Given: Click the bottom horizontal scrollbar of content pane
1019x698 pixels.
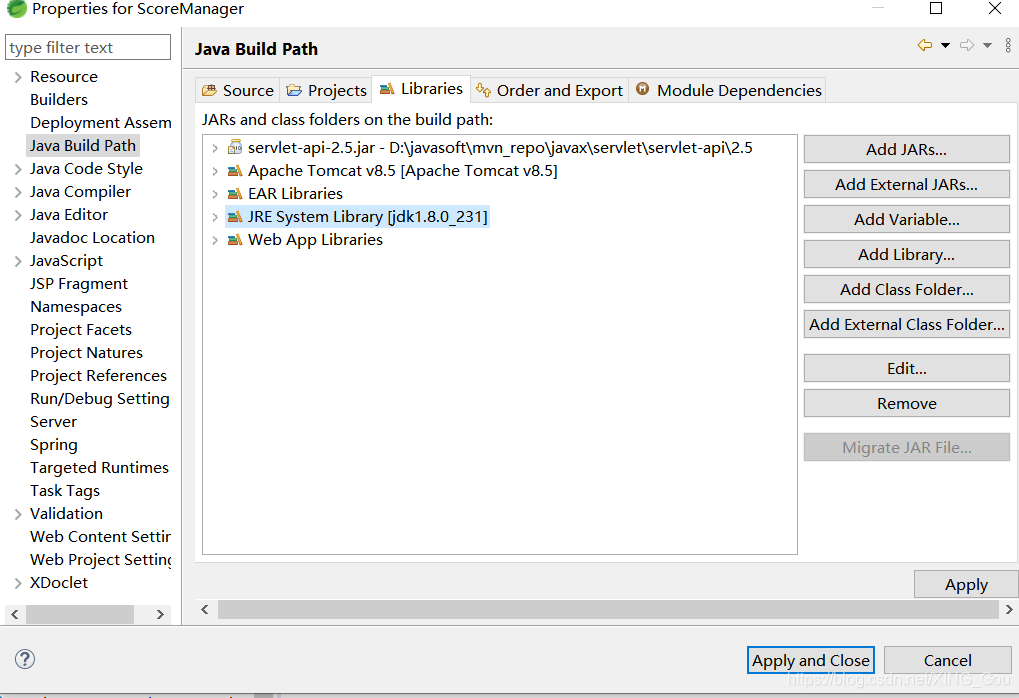Looking at the screenshot, I should [608, 610].
